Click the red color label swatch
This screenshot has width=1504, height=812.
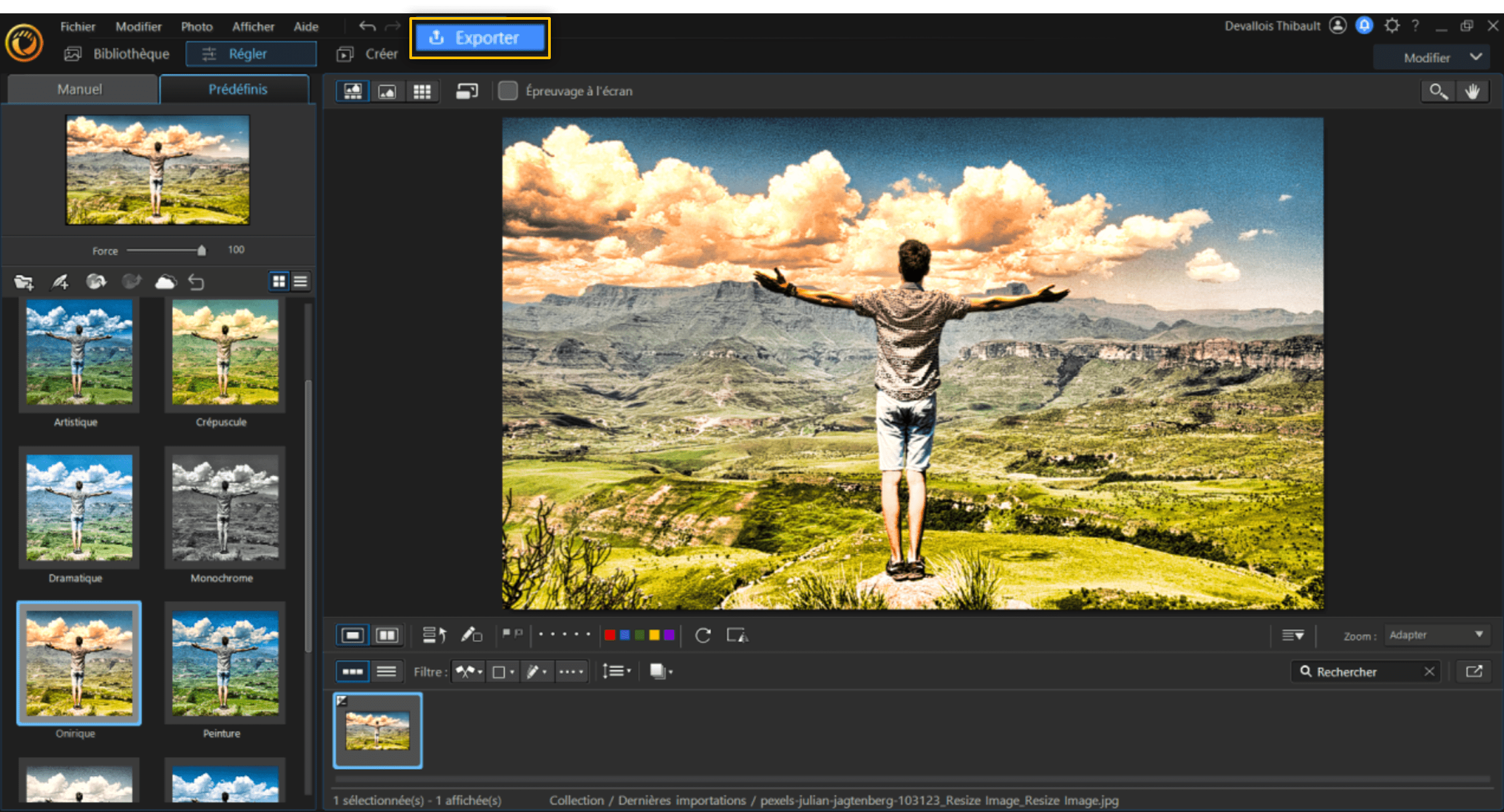click(x=609, y=635)
